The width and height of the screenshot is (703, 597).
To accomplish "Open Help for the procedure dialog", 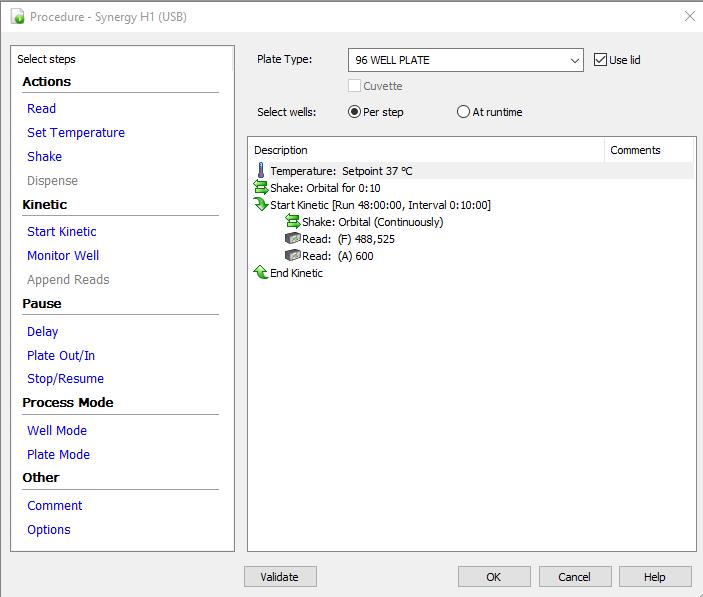I will 655,576.
